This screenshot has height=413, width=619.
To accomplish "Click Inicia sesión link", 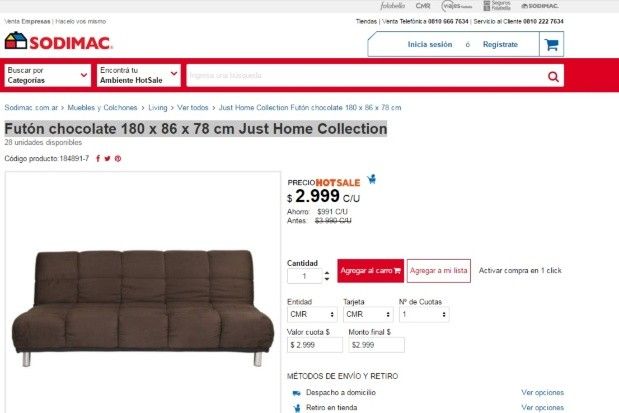I will (x=430, y=44).
